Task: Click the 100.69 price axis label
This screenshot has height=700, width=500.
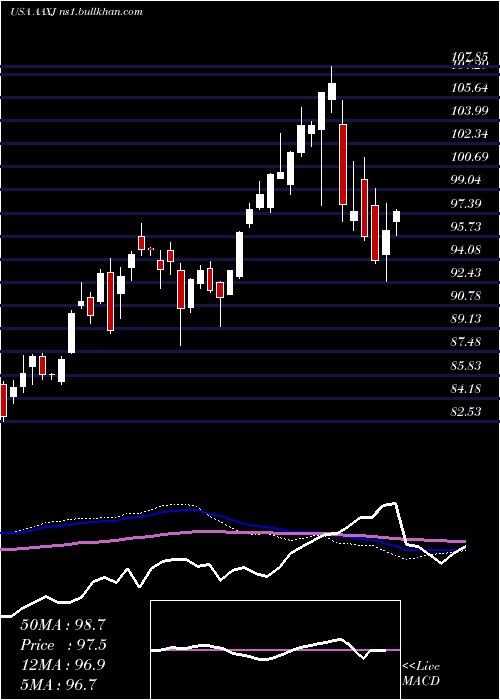Action: tap(469, 157)
